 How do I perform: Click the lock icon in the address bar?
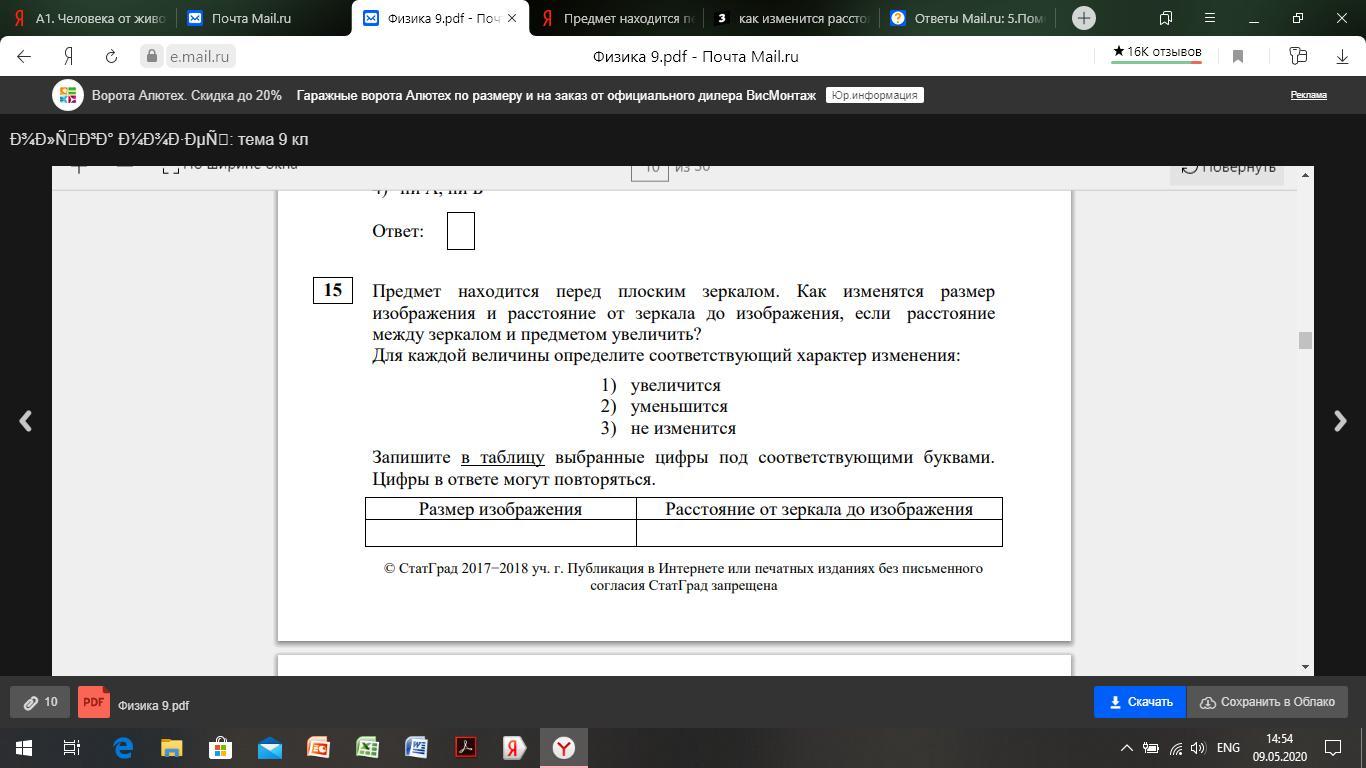click(152, 57)
